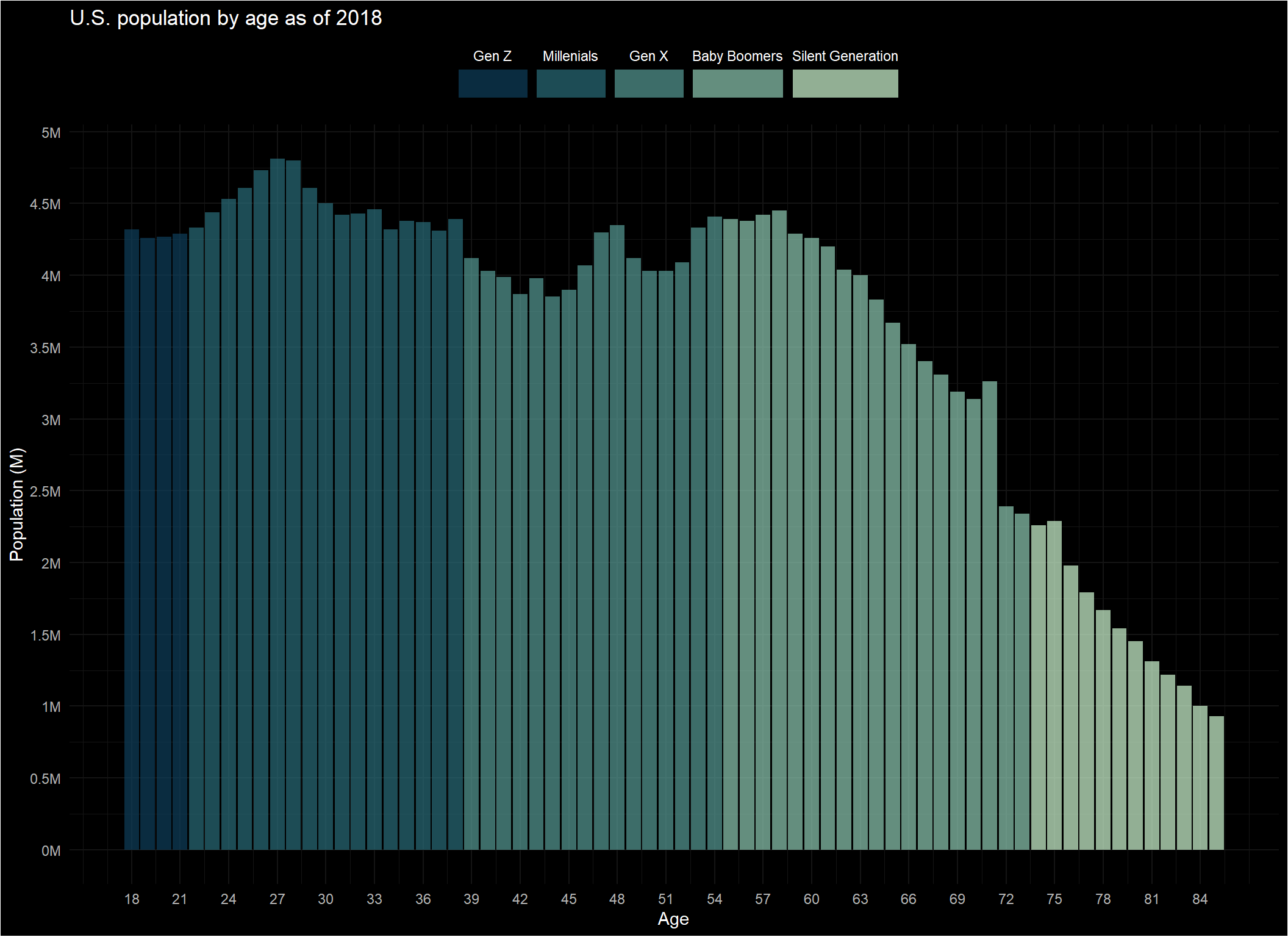Select the bar for age 39

(x=471, y=554)
